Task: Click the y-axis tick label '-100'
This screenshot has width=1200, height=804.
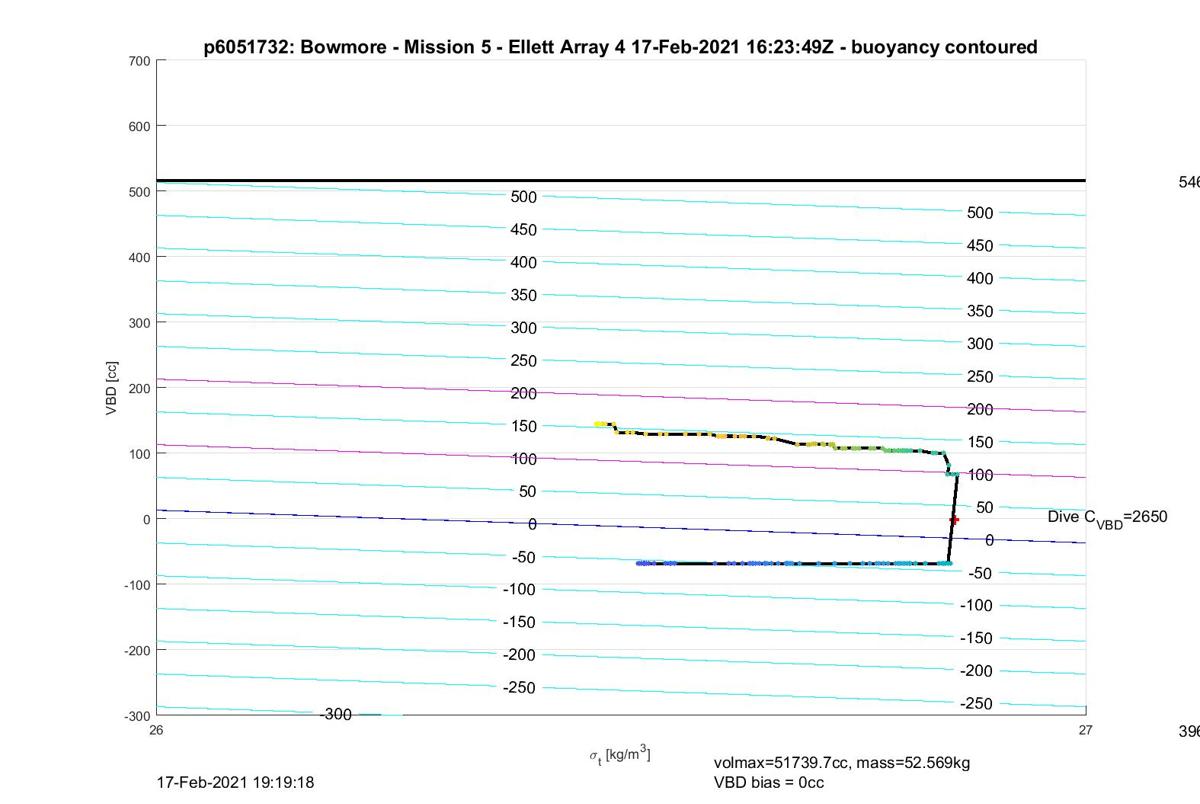Action: pos(137,585)
